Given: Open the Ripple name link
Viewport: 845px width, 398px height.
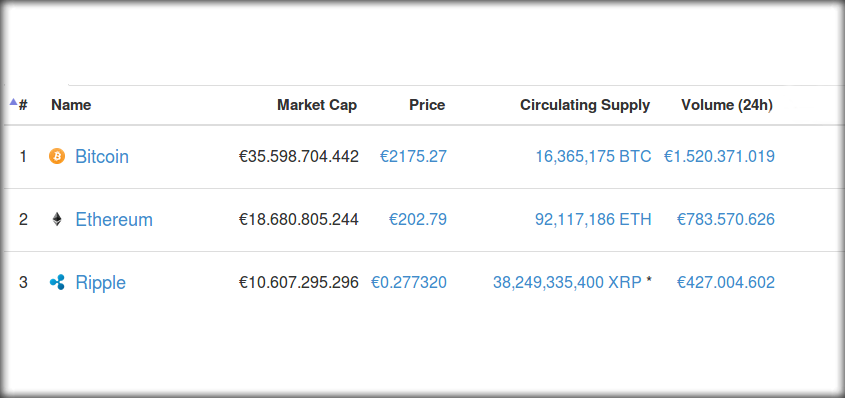Looking at the screenshot, I should 100,282.
